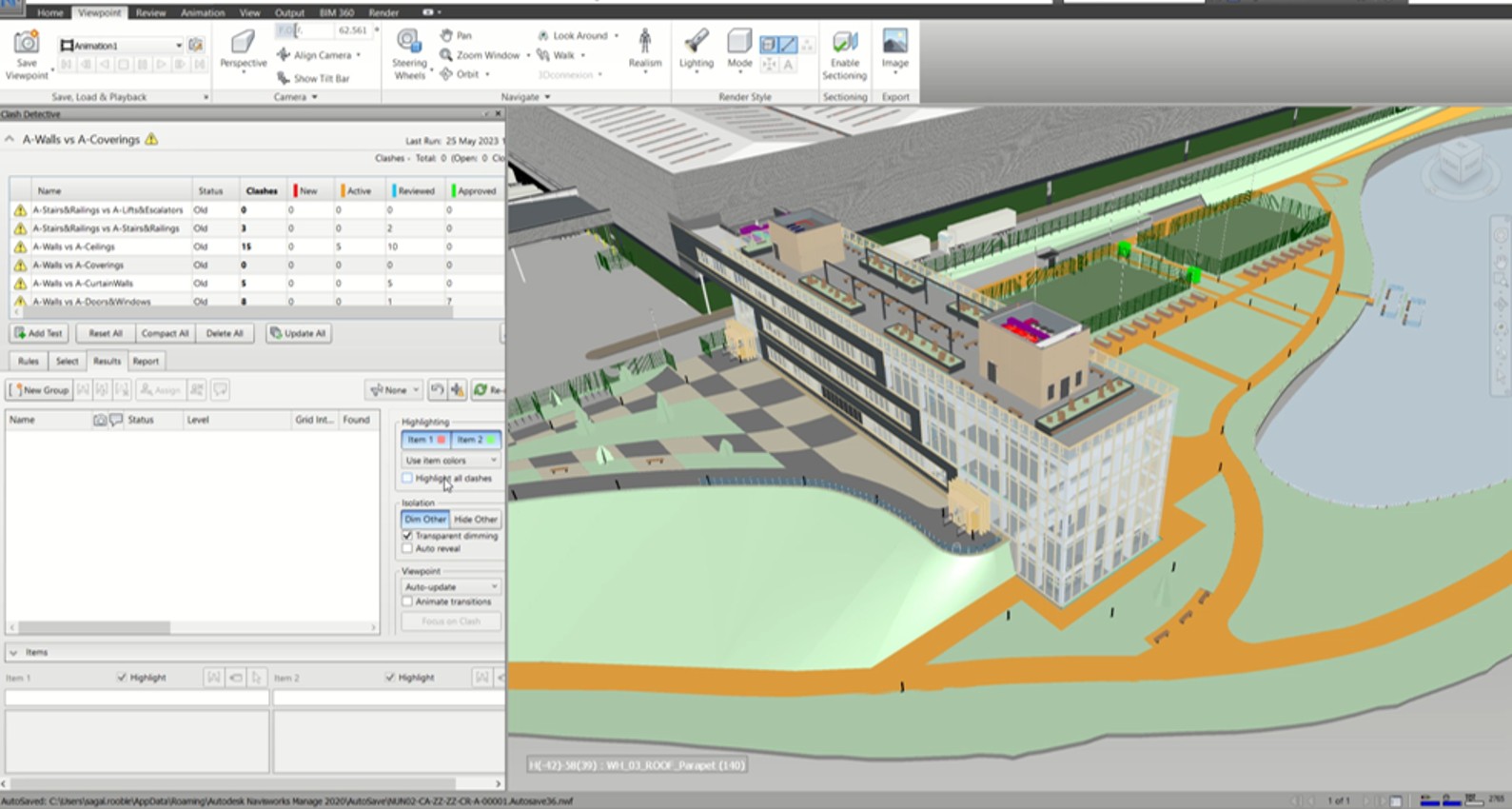Click the Save Viewpoint camera icon
The width and height of the screenshot is (1512, 809).
(x=27, y=43)
